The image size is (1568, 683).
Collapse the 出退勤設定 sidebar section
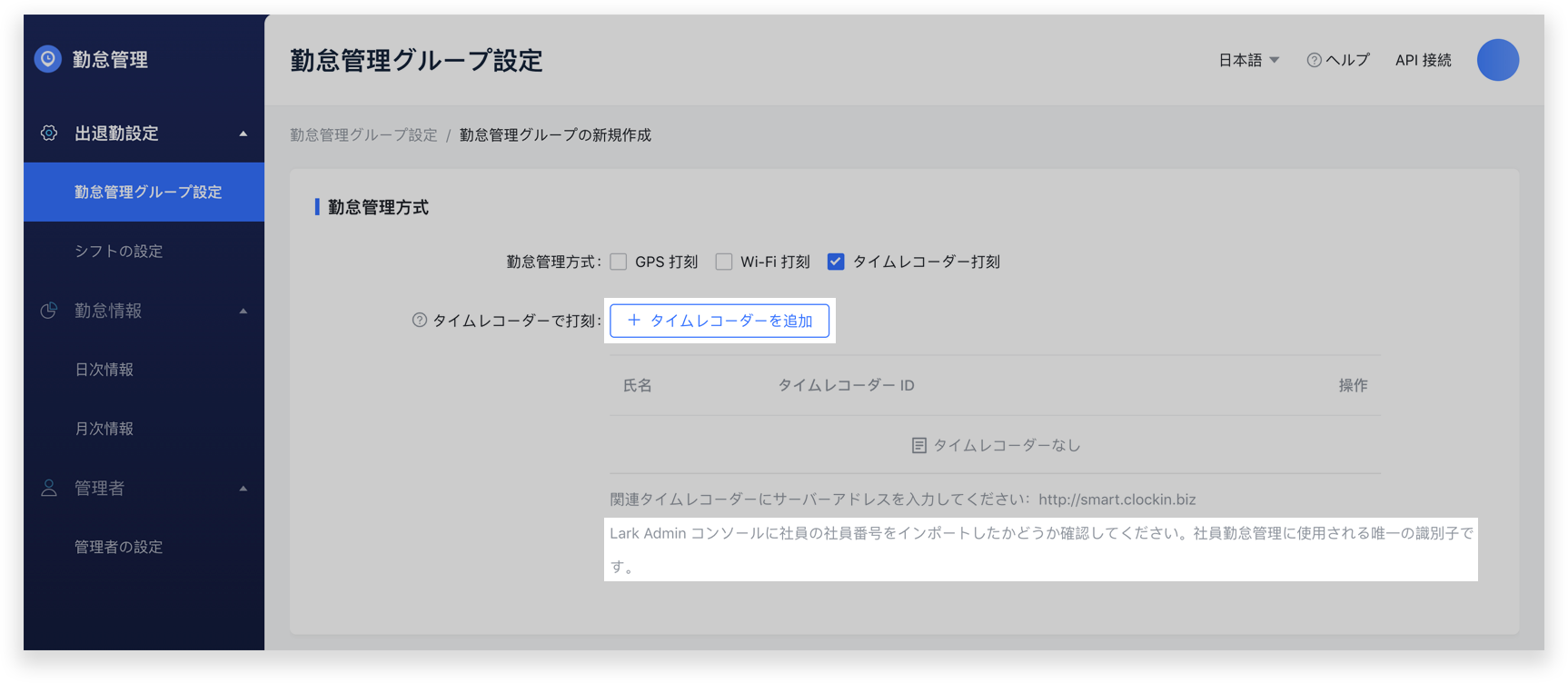coord(243,134)
